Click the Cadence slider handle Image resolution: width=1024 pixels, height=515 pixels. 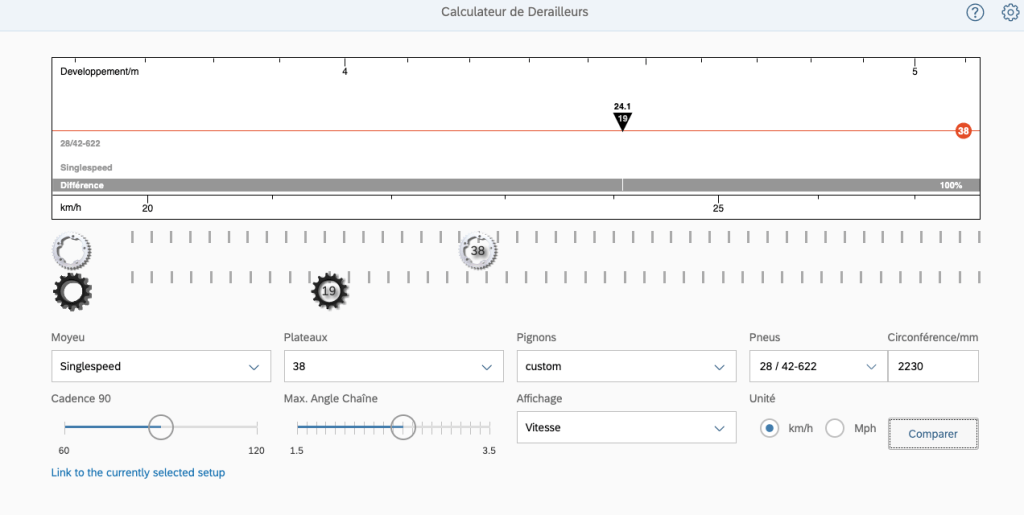pos(161,427)
